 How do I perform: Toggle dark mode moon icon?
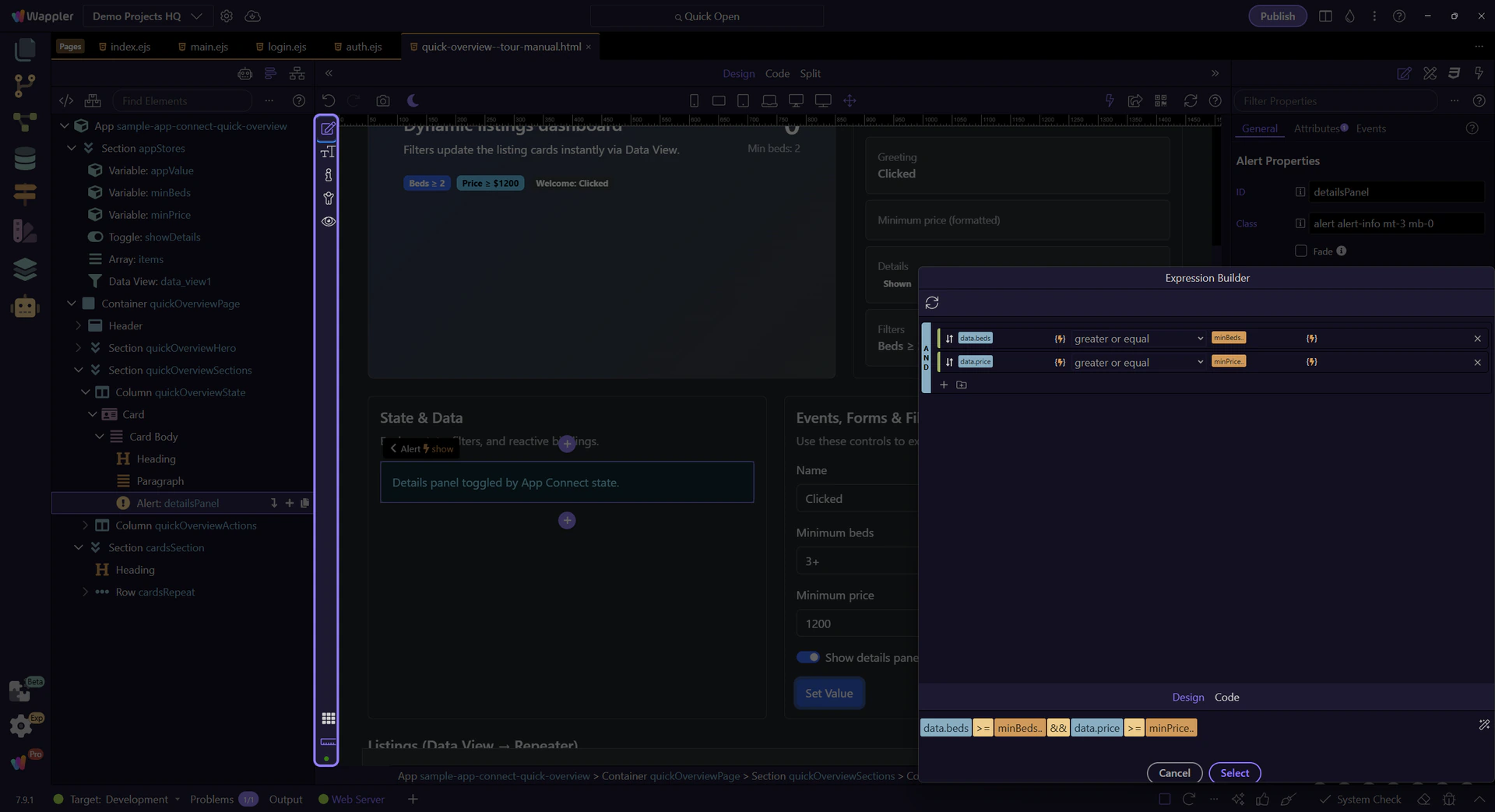[x=413, y=100]
